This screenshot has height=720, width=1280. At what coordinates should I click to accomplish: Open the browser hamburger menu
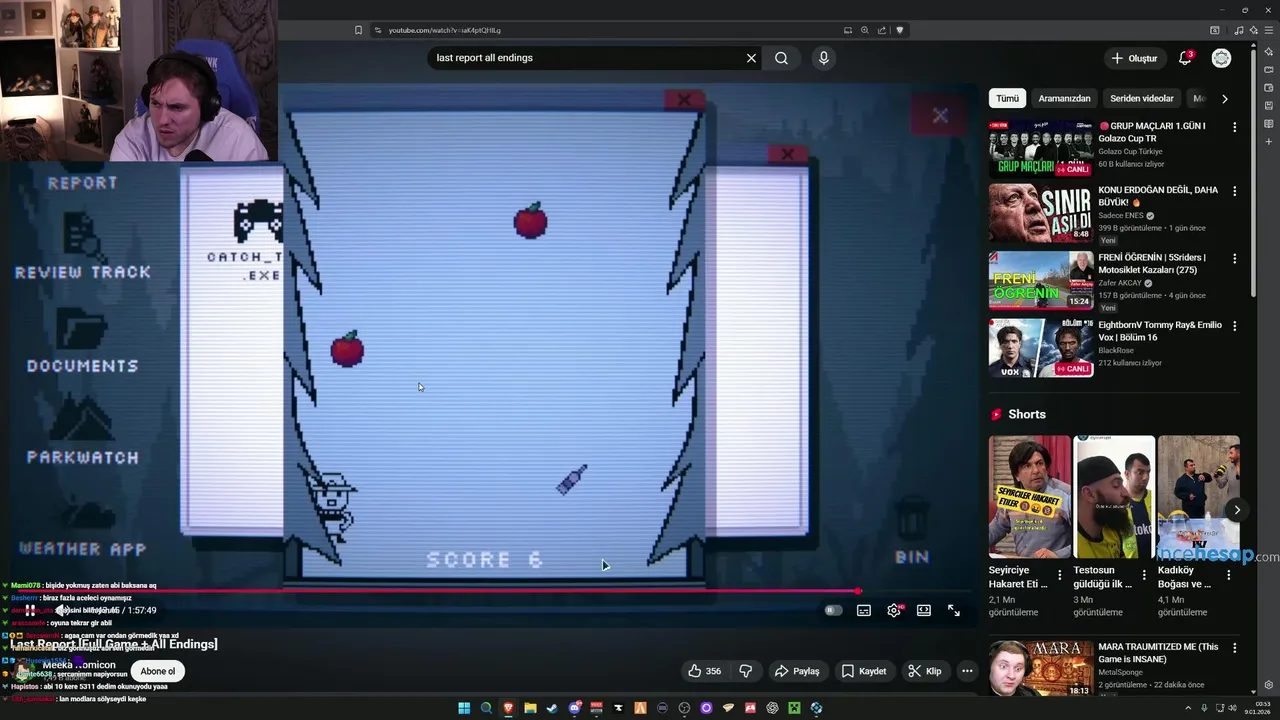click(x=1269, y=30)
